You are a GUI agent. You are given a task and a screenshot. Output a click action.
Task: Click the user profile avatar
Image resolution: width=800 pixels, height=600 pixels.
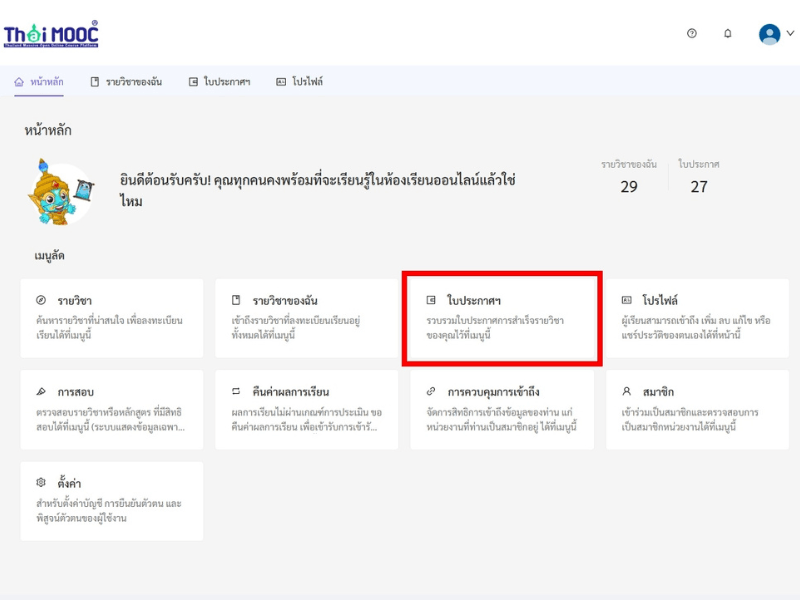click(769, 34)
